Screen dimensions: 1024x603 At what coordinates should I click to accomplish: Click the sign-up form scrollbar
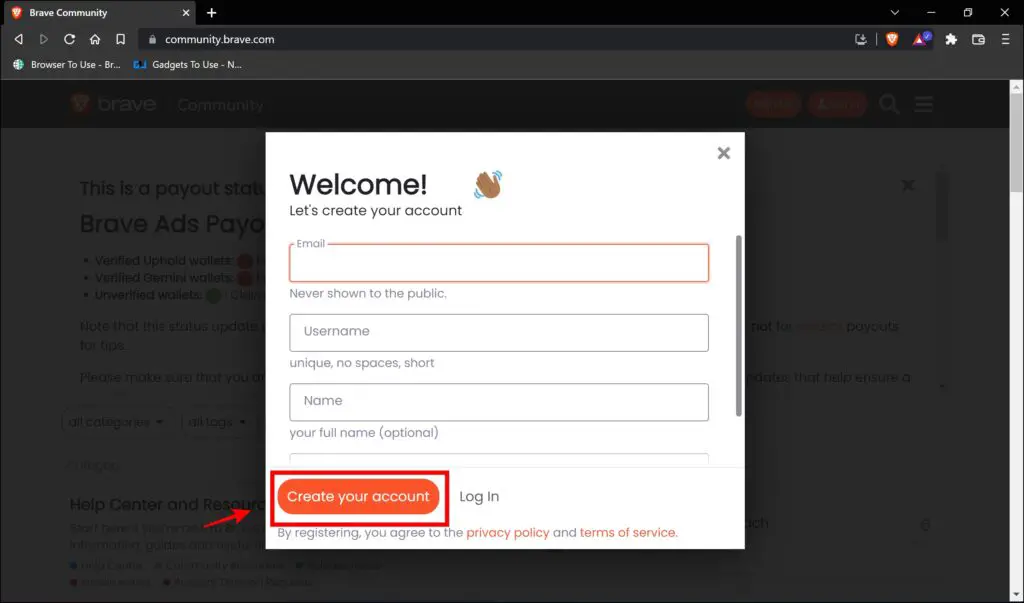tap(739, 325)
